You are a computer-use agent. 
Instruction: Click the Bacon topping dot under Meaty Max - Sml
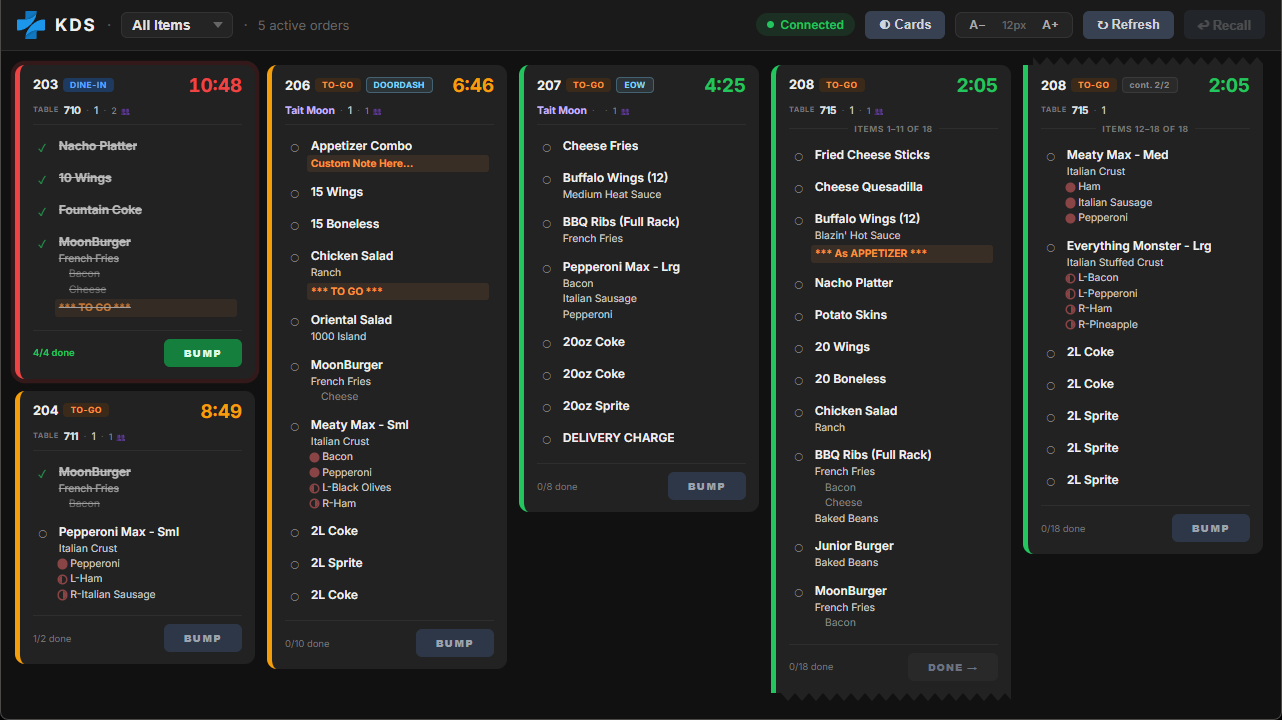coord(315,457)
